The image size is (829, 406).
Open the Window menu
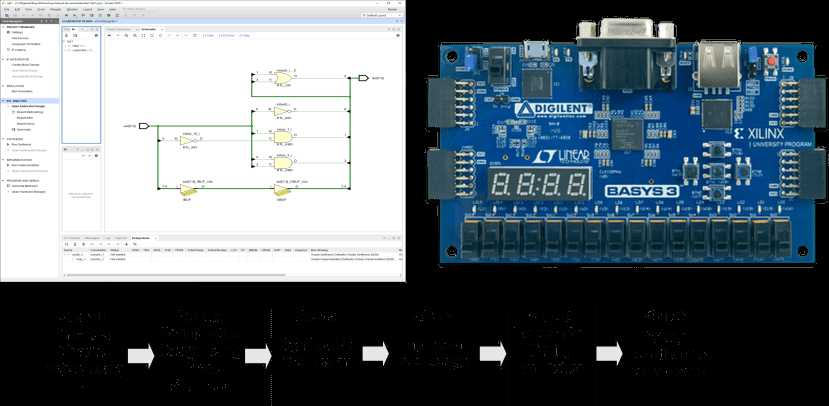coord(72,10)
